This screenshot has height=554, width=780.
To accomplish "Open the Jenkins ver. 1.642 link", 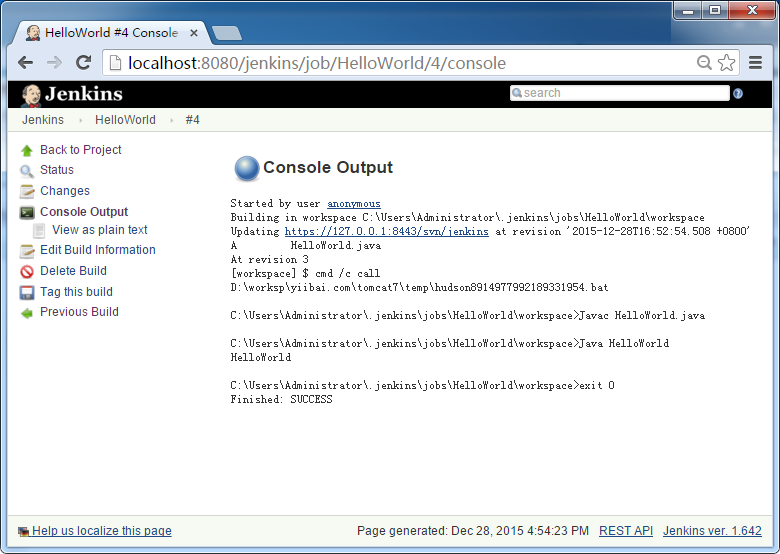I will click(712, 531).
